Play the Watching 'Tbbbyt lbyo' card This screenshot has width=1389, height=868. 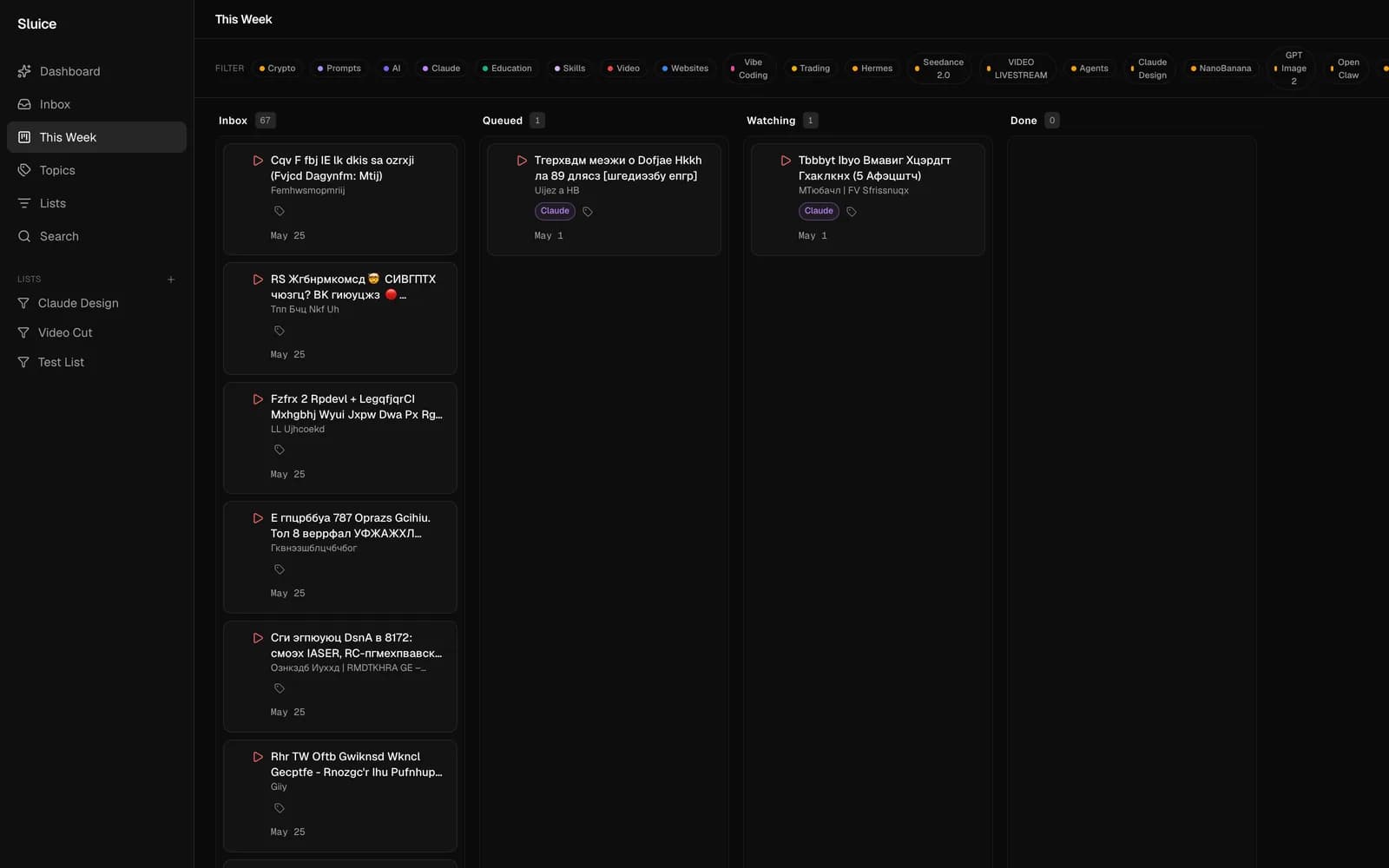786,161
